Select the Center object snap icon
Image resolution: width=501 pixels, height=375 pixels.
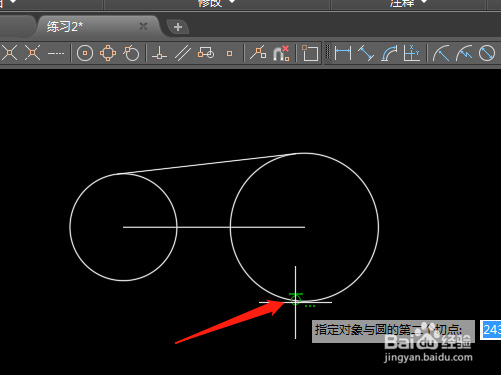pos(85,53)
